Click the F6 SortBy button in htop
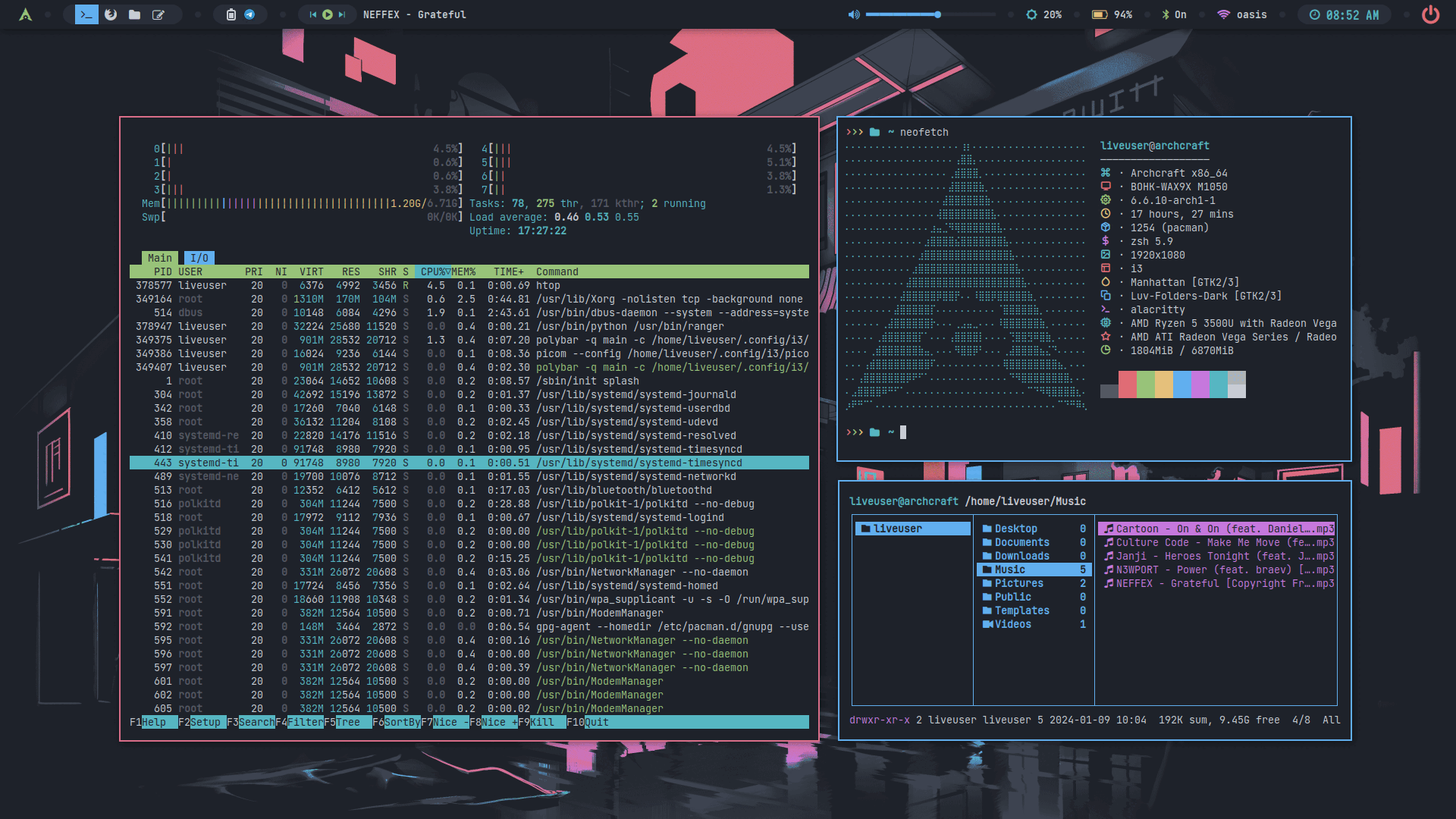The image size is (1456, 819). tap(402, 722)
